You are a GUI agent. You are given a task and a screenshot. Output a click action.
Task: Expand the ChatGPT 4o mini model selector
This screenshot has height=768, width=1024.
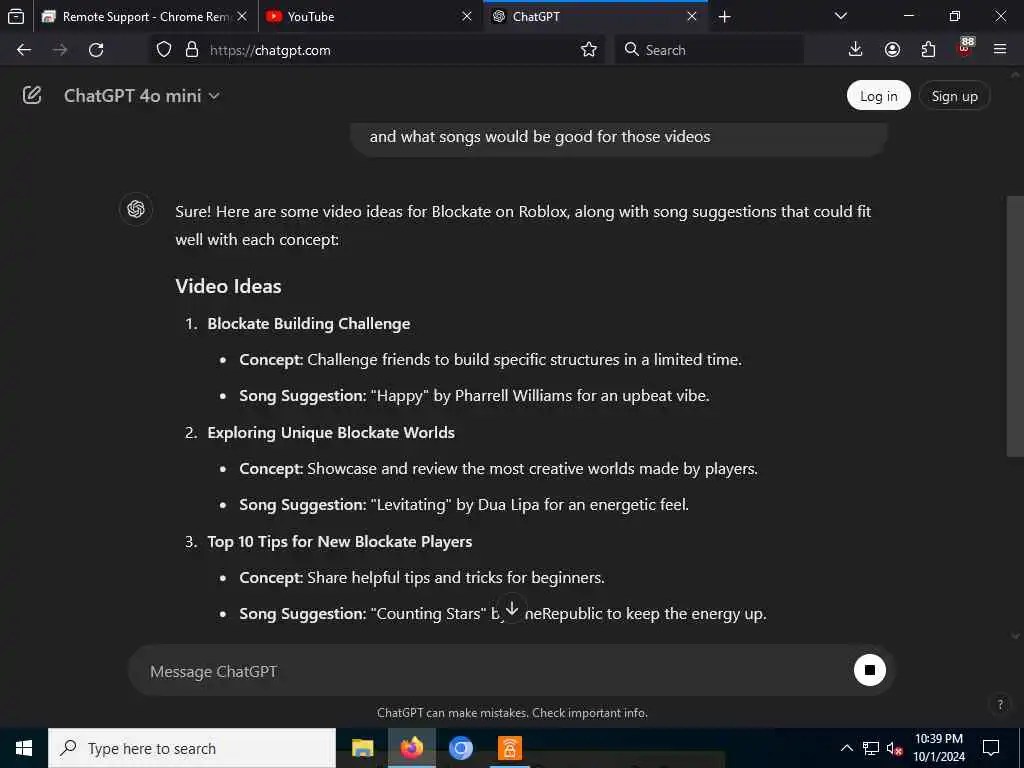(142, 96)
